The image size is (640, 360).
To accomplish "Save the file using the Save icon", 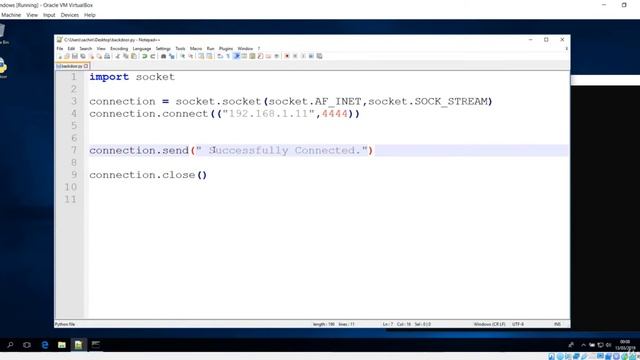I will point(74,56).
